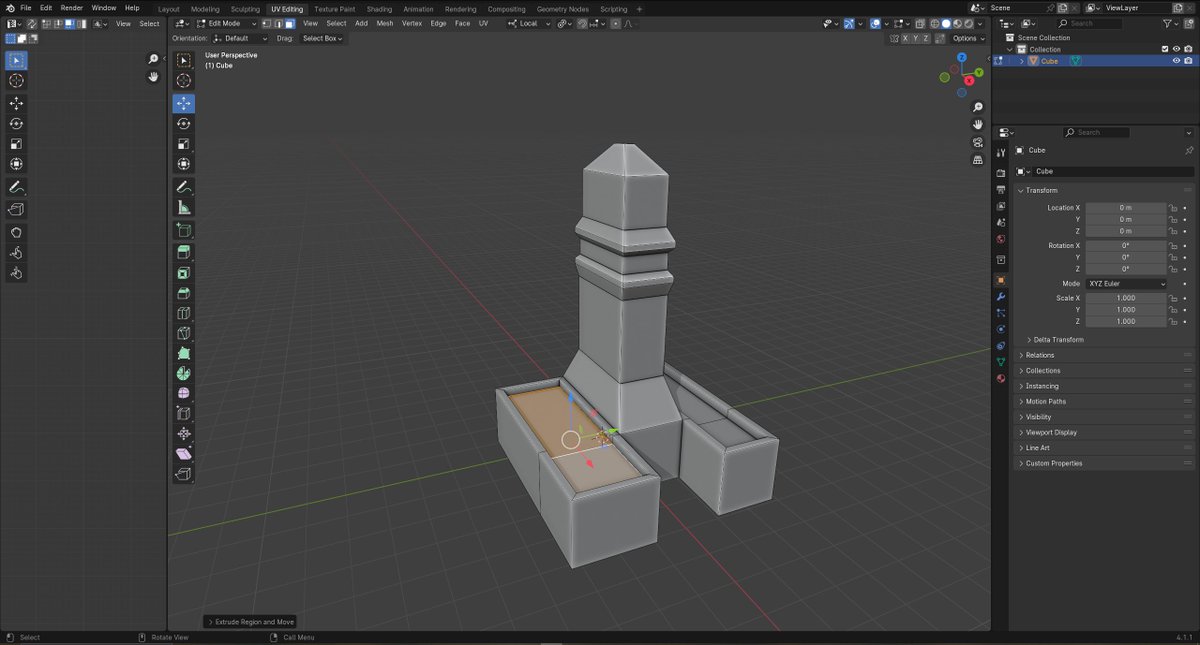Activate the Rotate tool
The height and width of the screenshot is (645, 1200).
pyautogui.click(x=184, y=123)
